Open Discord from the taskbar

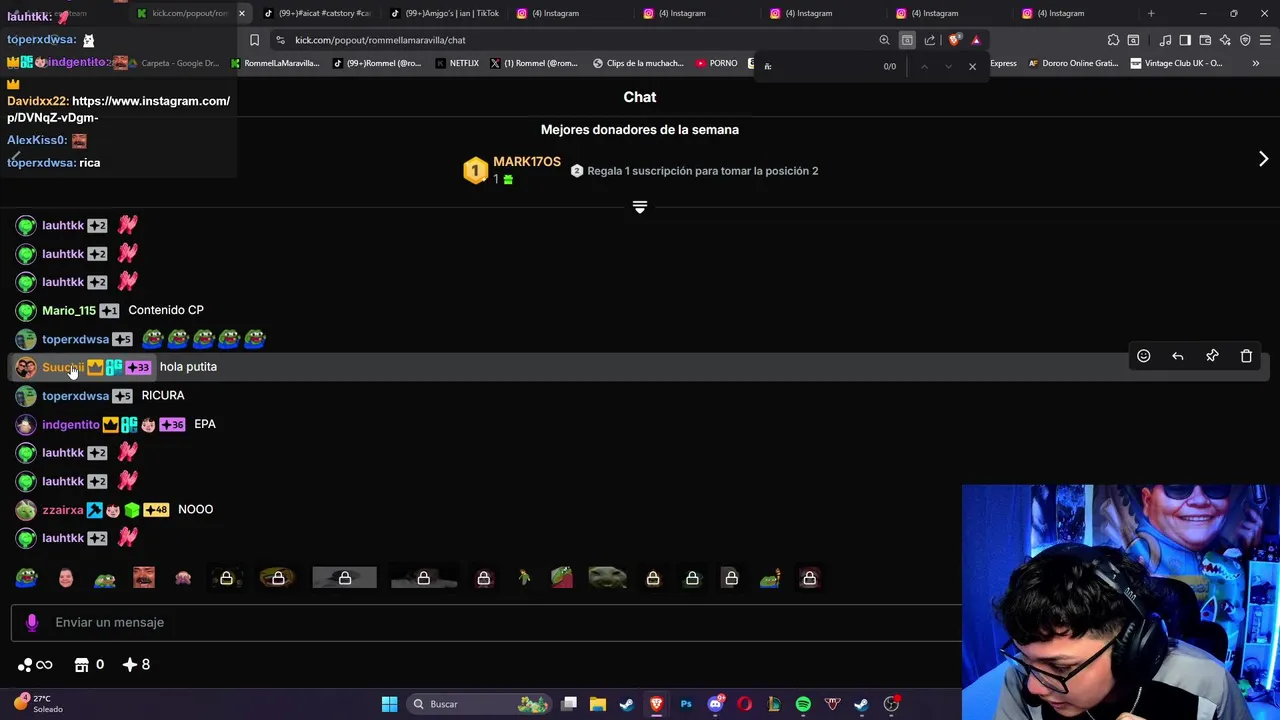click(x=715, y=704)
